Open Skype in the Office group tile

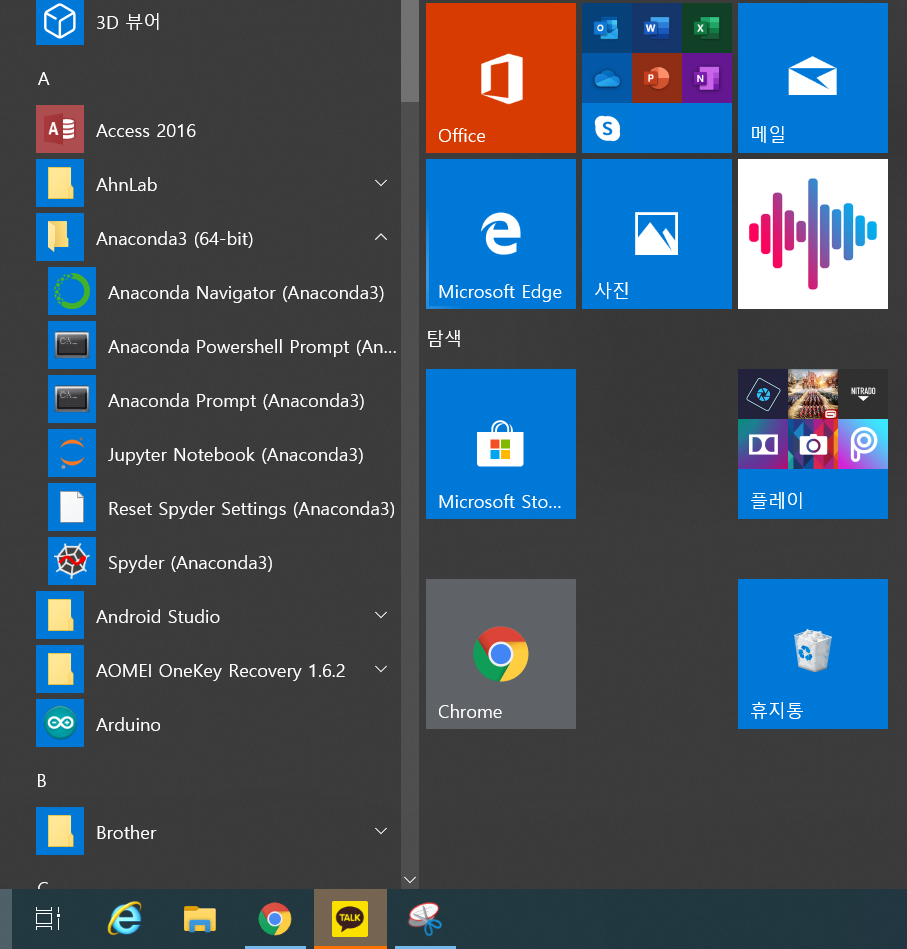(x=607, y=128)
